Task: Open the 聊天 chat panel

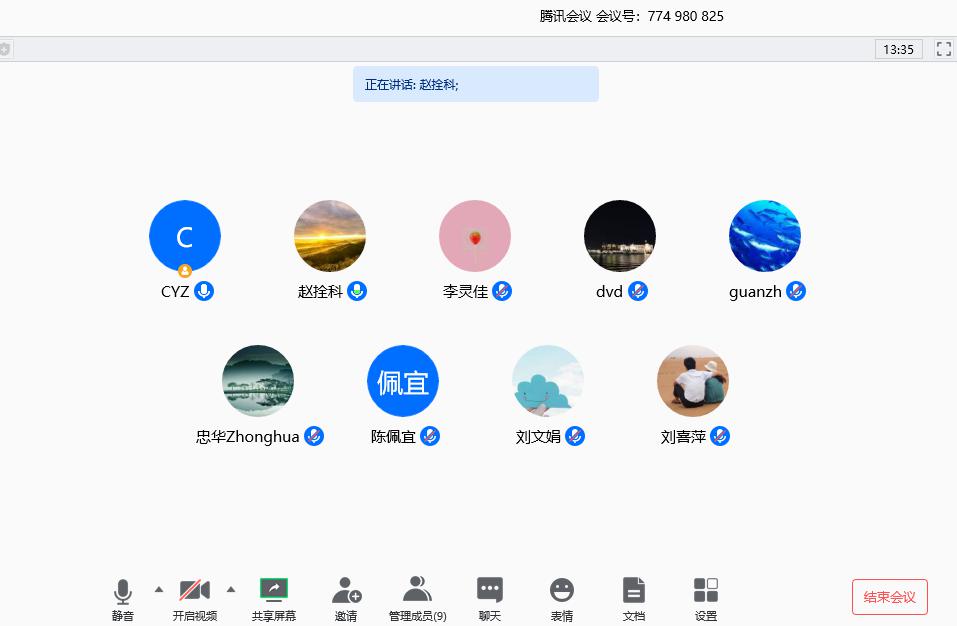Action: (489, 591)
